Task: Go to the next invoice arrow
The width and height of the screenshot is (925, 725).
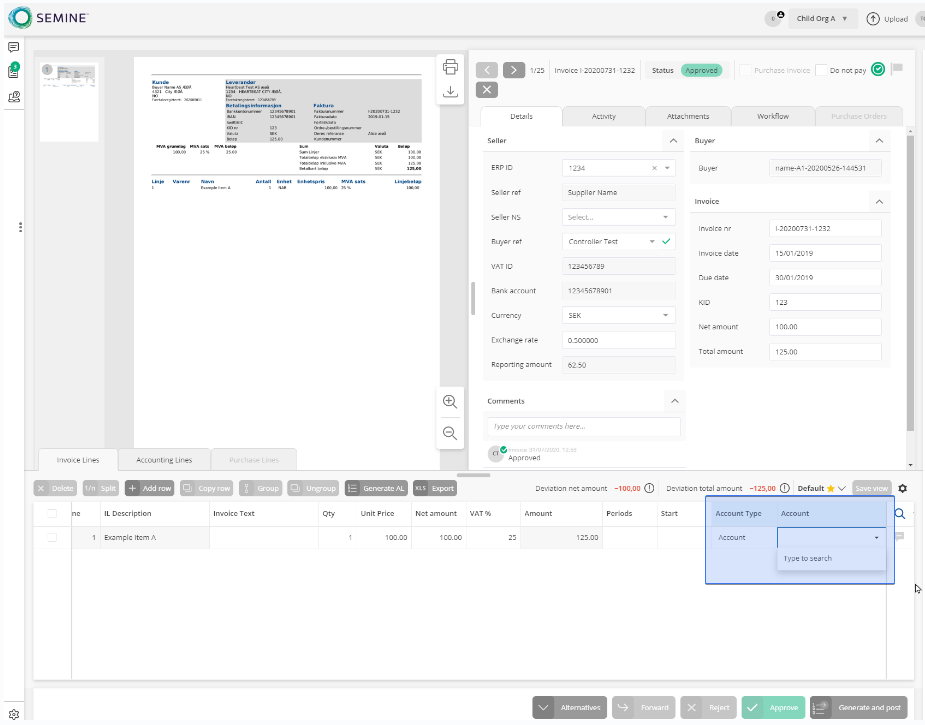Action: pos(514,70)
